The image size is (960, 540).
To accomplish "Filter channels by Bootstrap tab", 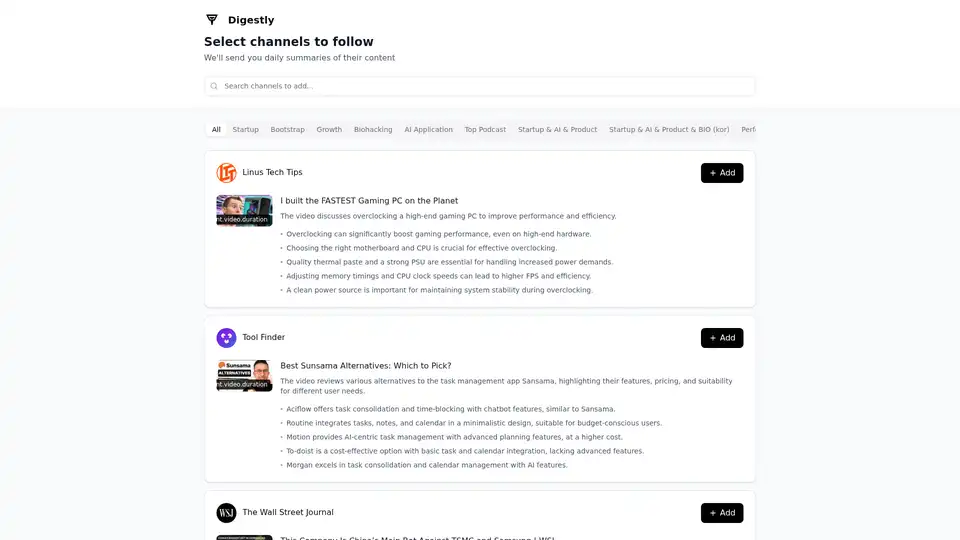I will coord(287,129).
